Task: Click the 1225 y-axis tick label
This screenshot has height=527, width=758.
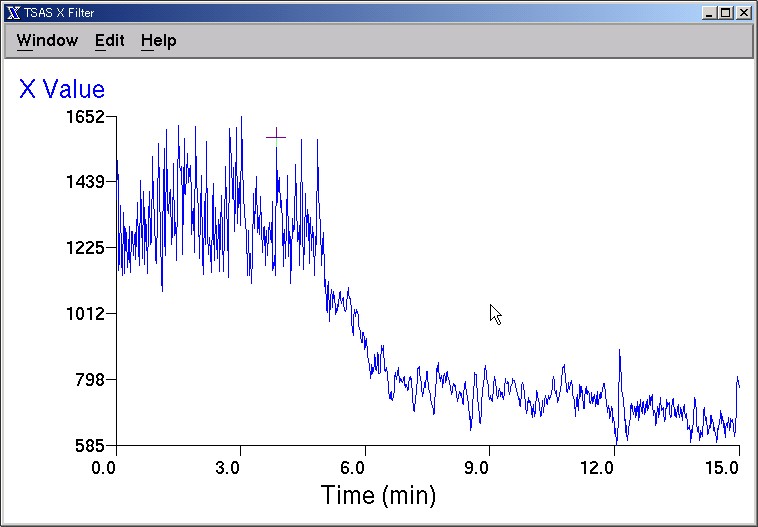Action: [85, 248]
